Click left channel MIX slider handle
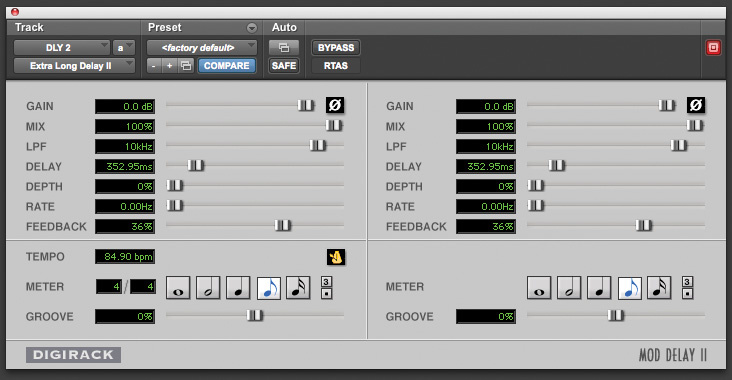 click(x=334, y=126)
